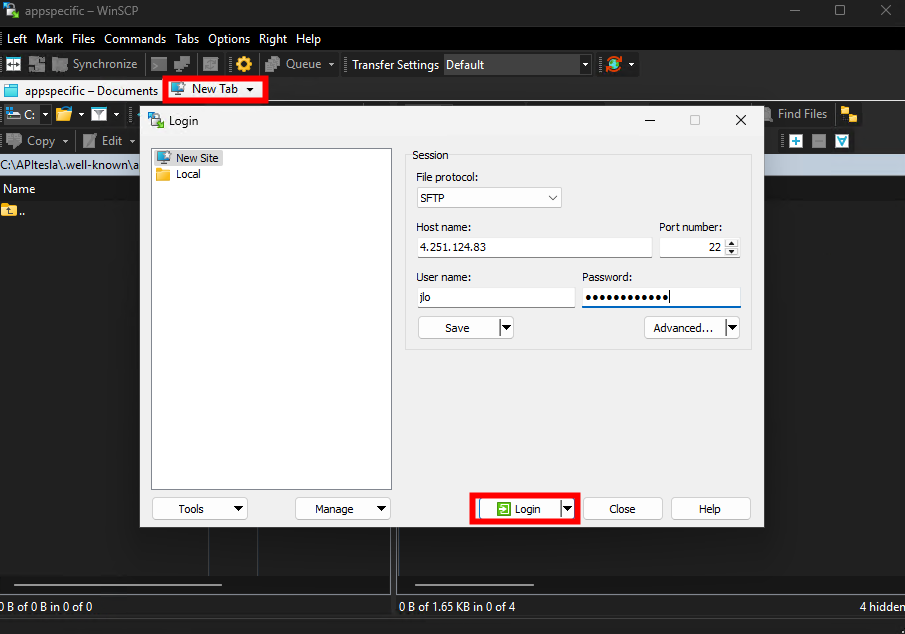This screenshot has width=905, height=634.
Task: Click the blue plus select files icon
Action: [x=796, y=141]
